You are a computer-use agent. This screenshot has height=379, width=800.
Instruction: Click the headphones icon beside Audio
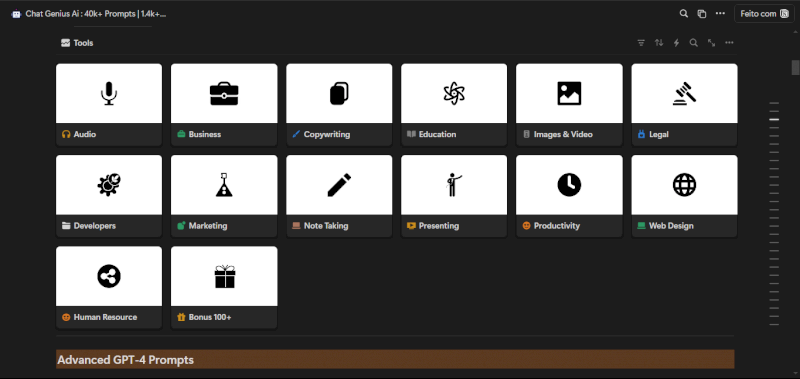(66, 135)
